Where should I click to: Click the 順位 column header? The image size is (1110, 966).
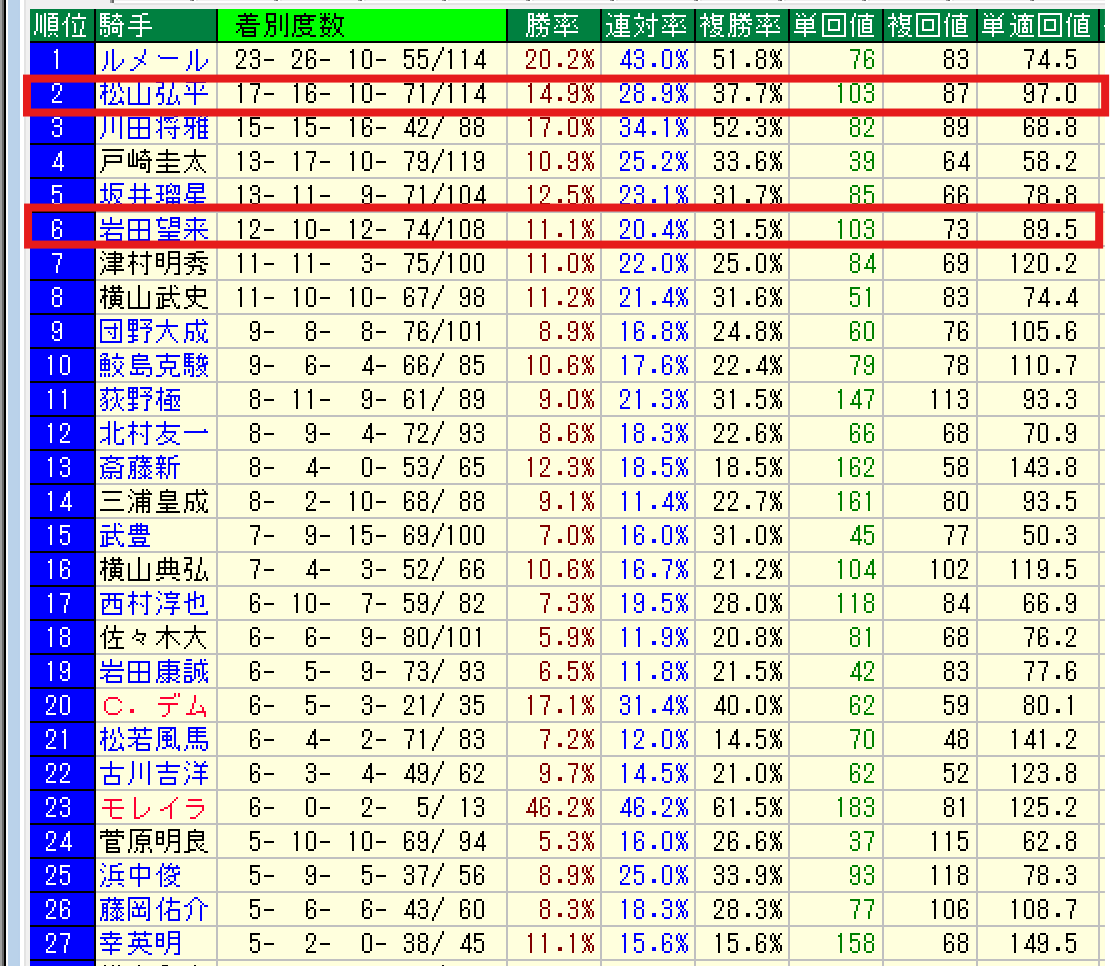point(62,25)
